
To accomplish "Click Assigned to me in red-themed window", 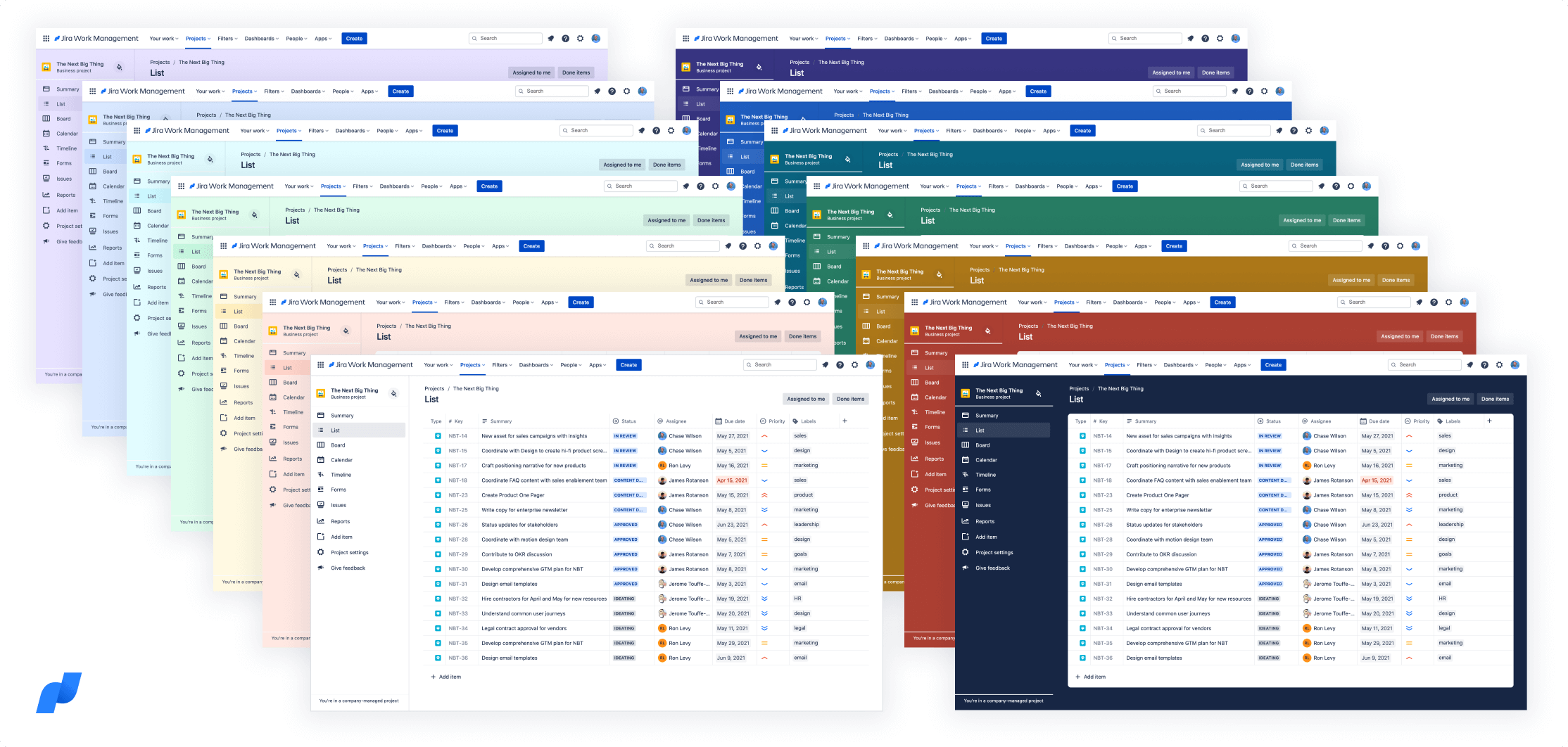I will coord(1400,336).
